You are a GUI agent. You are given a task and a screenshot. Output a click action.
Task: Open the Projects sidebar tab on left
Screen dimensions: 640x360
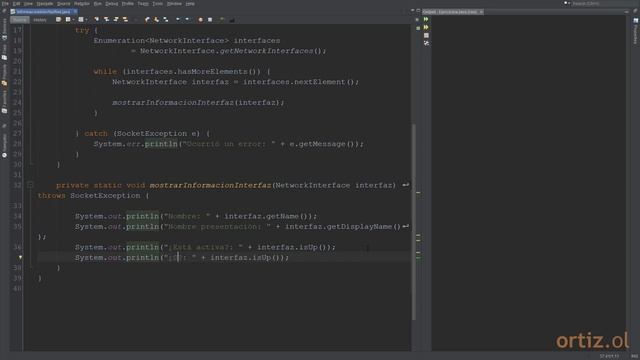[x=4, y=74]
